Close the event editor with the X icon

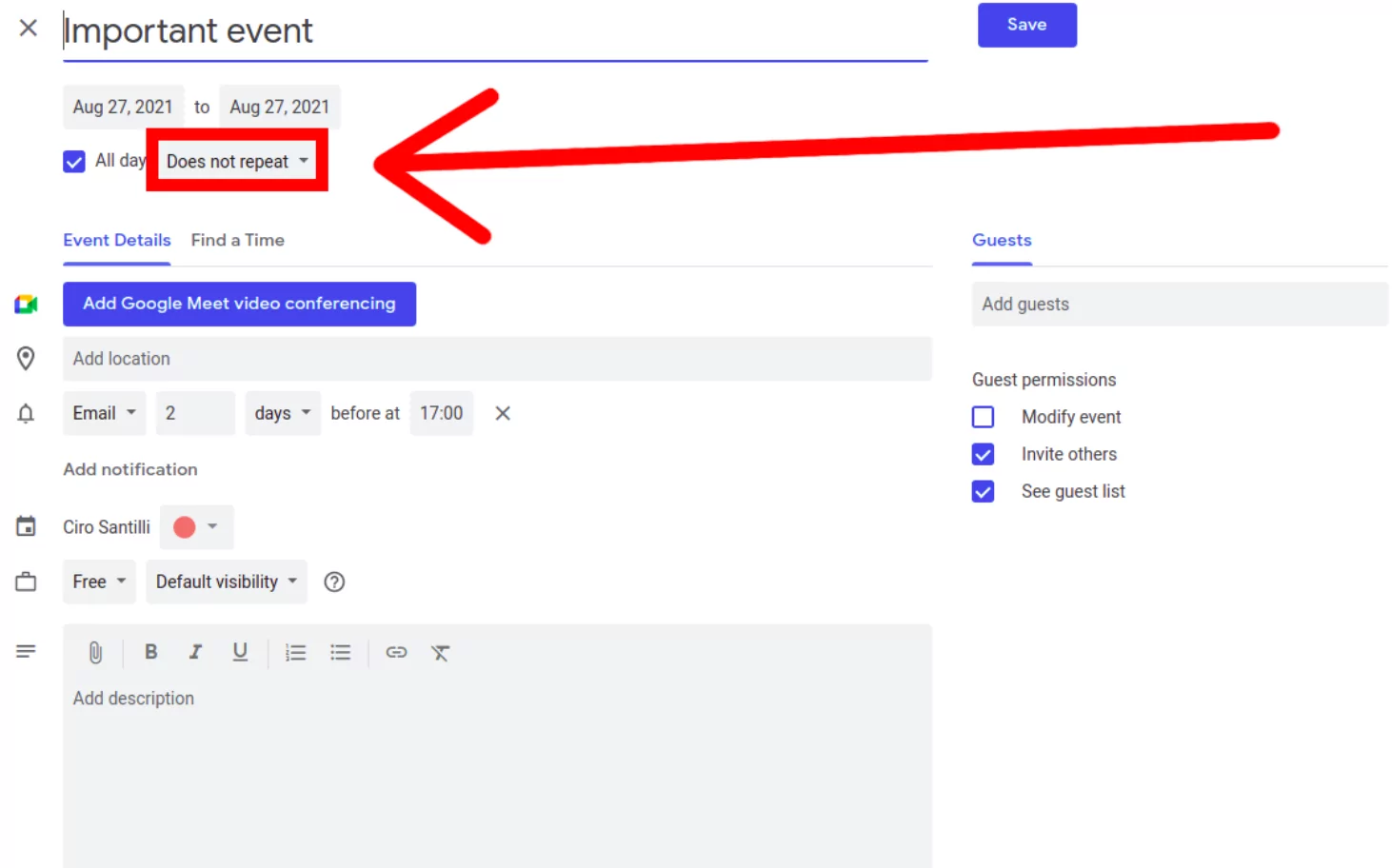29,29
